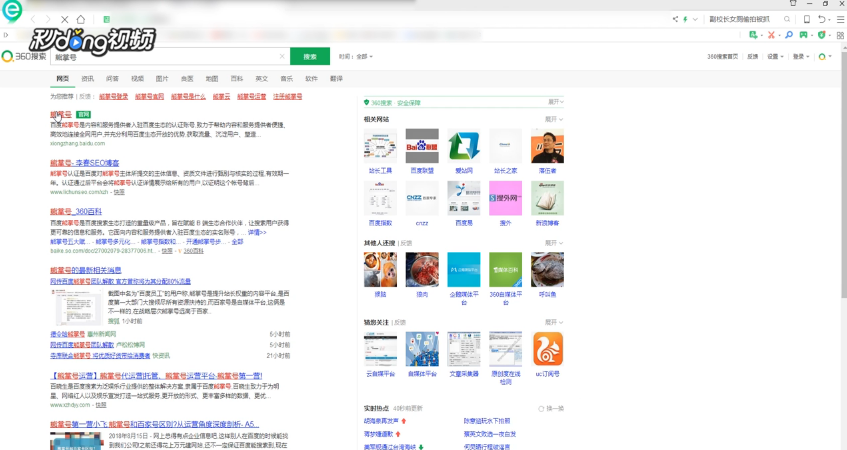Go to the browser home page

click(x=80, y=19)
